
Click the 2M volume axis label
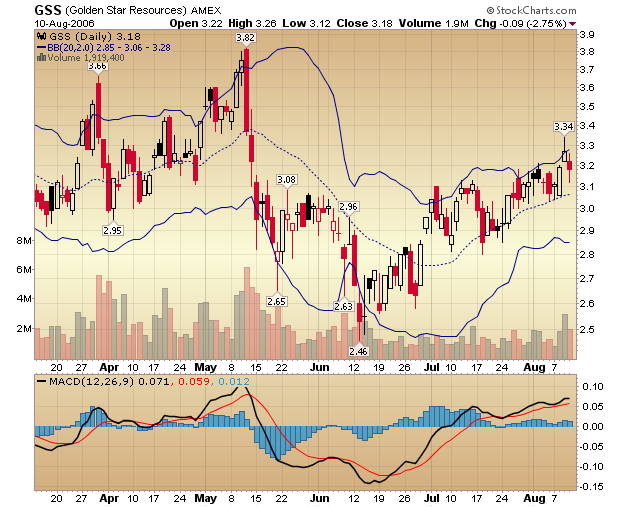(24, 329)
